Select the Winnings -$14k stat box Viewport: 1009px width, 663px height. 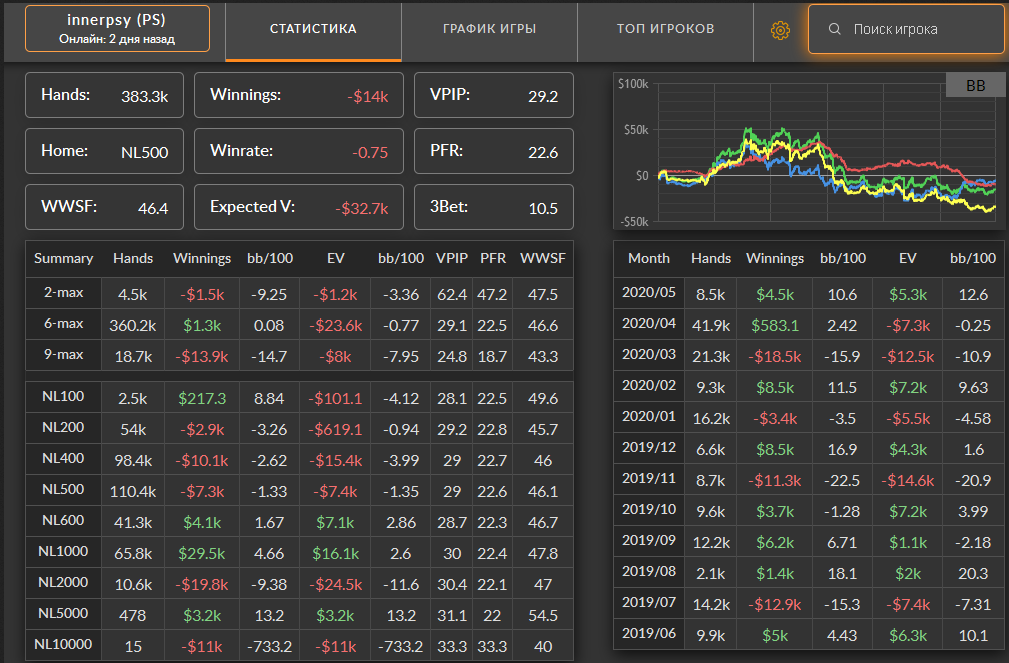click(x=299, y=95)
